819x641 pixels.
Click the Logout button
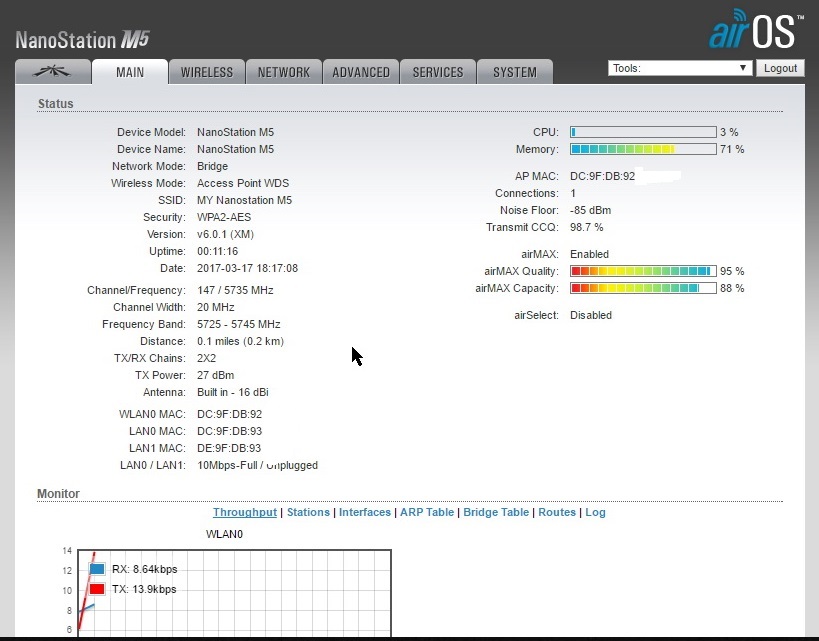click(780, 68)
